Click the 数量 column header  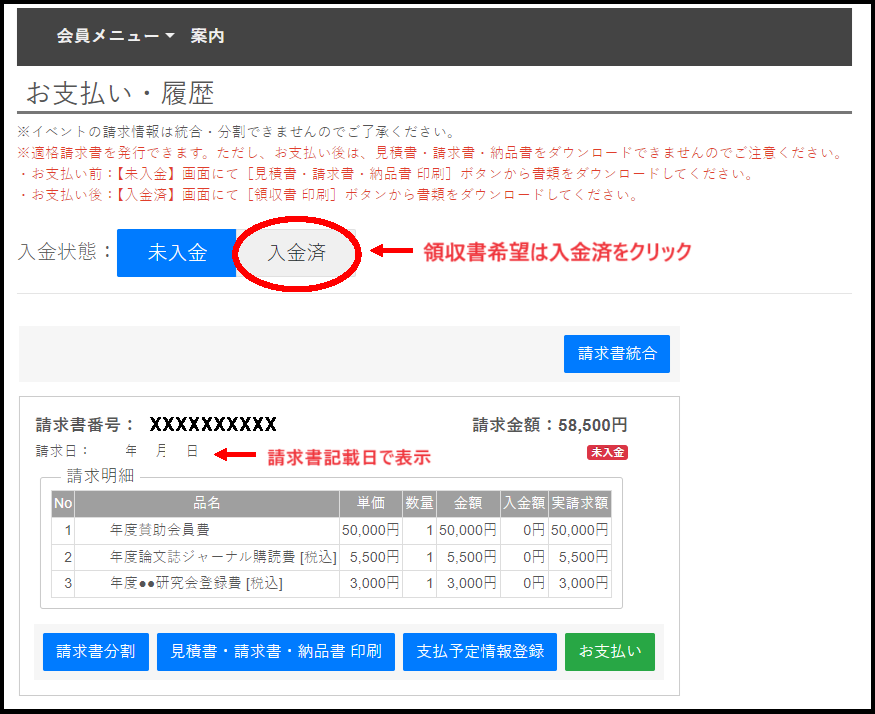[x=419, y=503]
